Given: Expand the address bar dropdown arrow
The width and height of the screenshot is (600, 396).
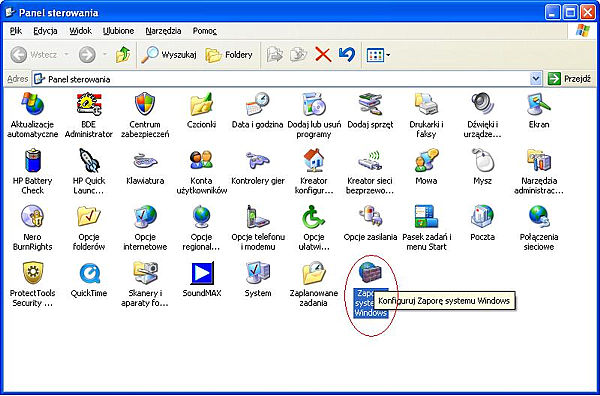Looking at the screenshot, I should [536, 79].
